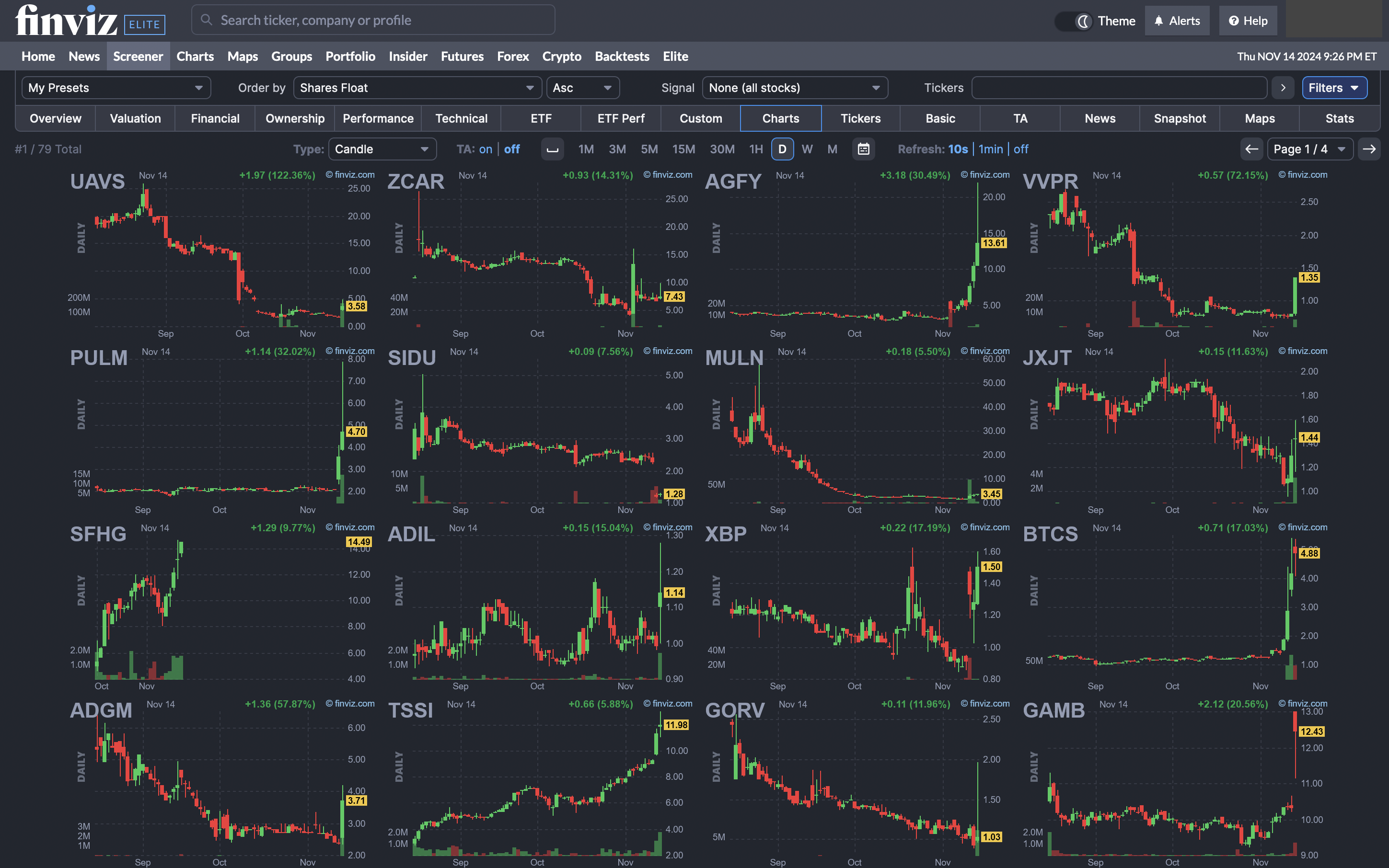Click the previous page arrow
This screenshot has width=1389, height=868.
[x=1251, y=148]
